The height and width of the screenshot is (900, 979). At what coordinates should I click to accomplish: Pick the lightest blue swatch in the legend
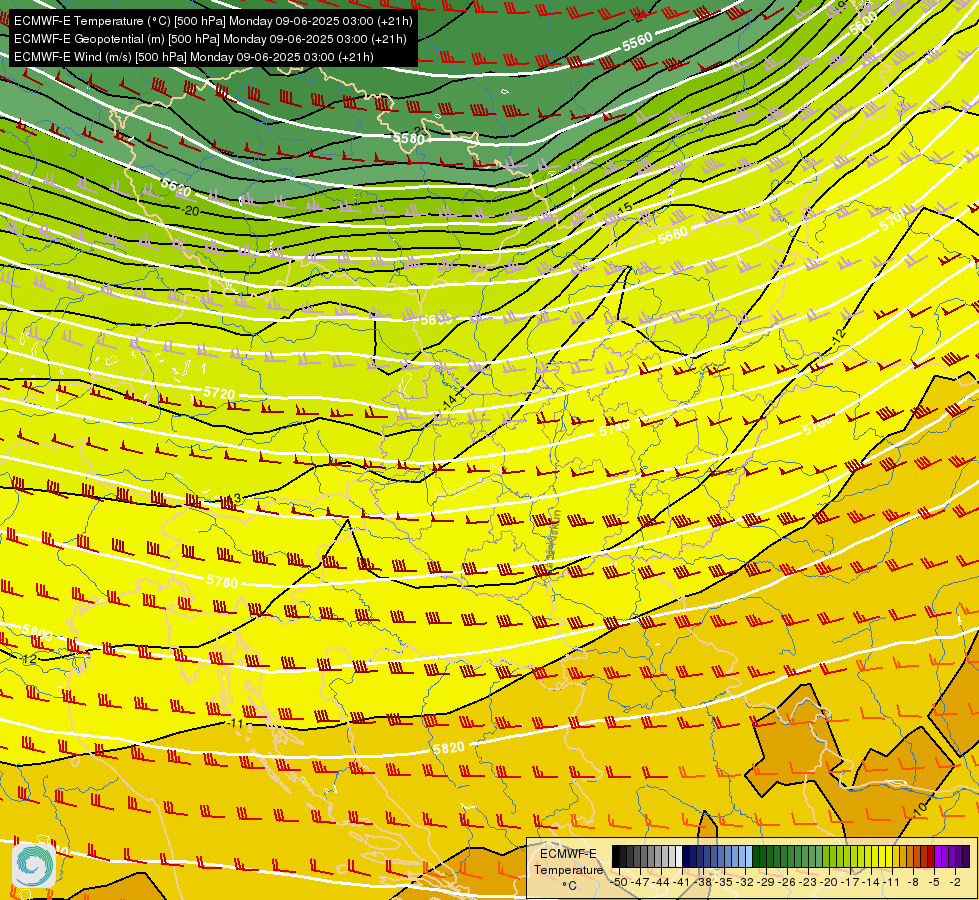point(749,856)
